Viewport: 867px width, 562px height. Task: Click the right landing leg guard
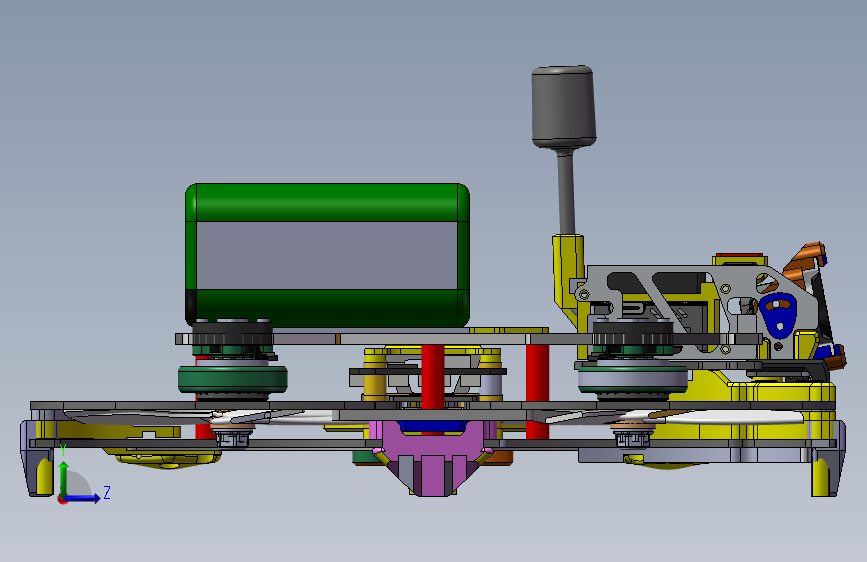(x=828, y=459)
